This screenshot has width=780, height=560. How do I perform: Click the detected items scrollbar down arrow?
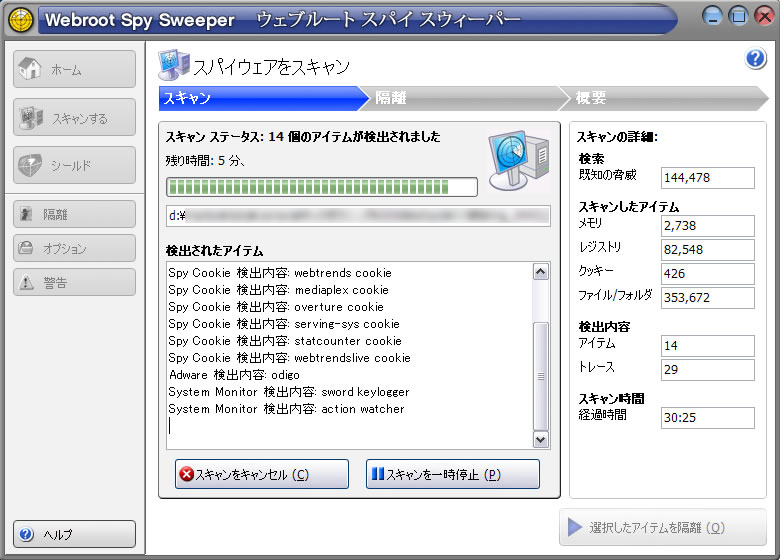pos(541,440)
